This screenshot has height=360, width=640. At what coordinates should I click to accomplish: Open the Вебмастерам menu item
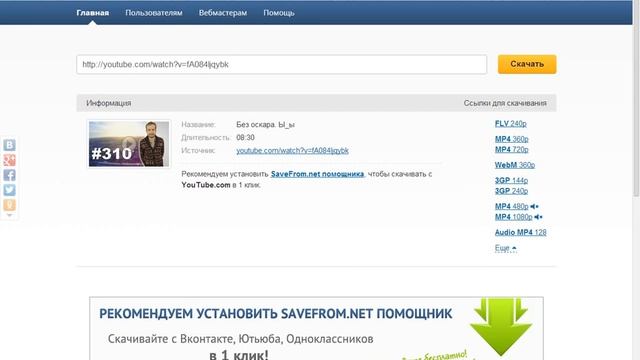(223, 13)
